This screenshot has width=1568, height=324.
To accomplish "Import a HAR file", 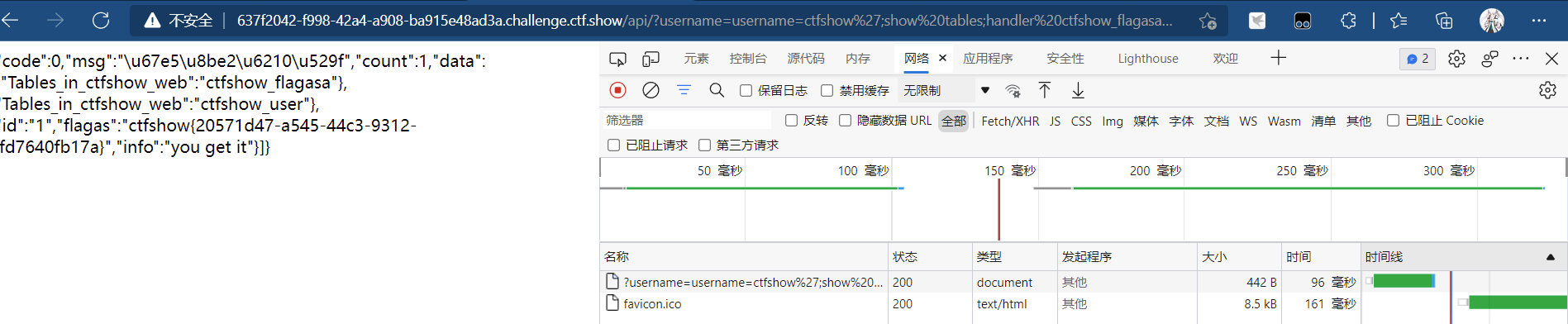I will 1045,90.
